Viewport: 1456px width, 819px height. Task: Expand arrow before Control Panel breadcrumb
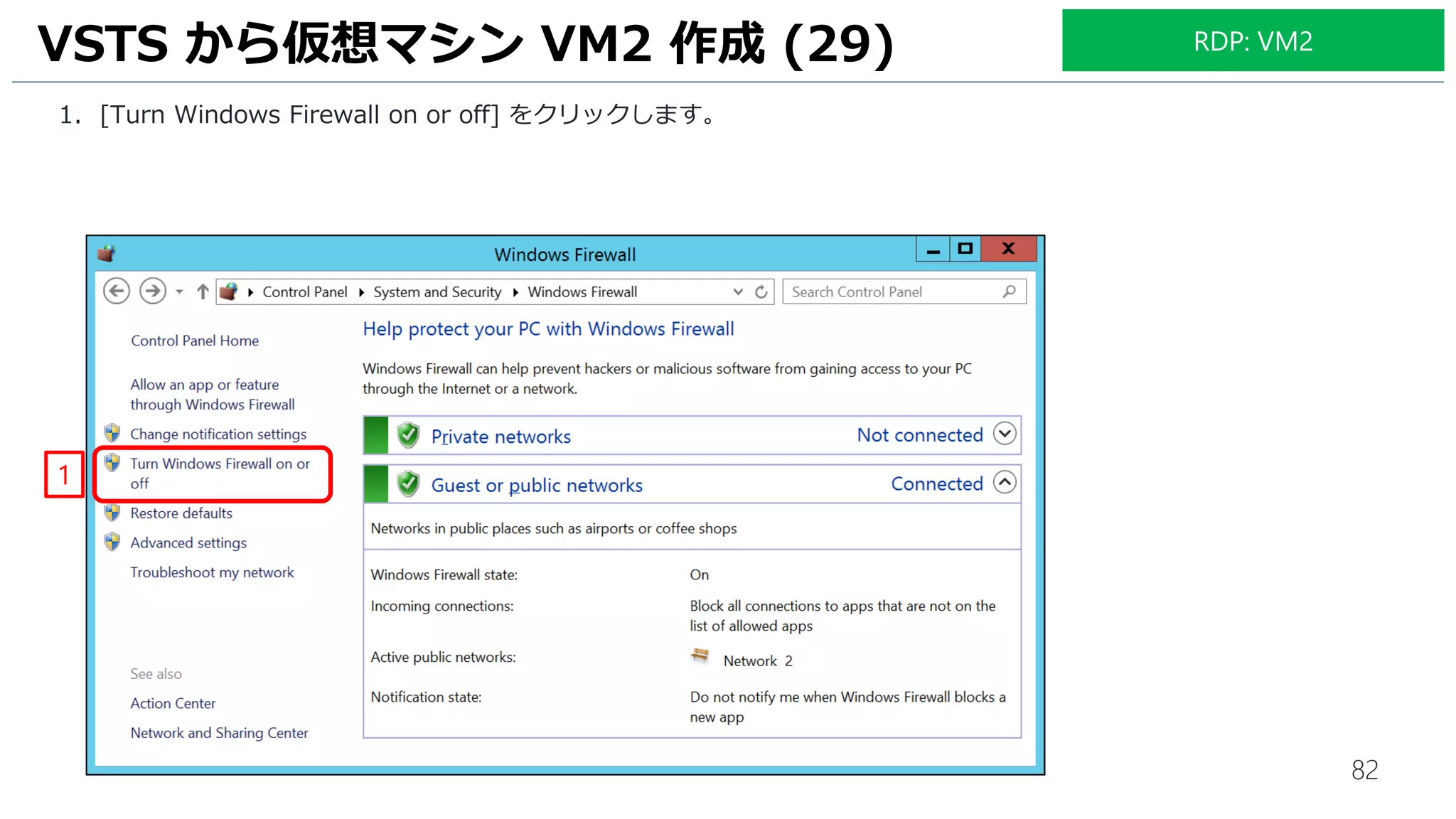tap(250, 292)
